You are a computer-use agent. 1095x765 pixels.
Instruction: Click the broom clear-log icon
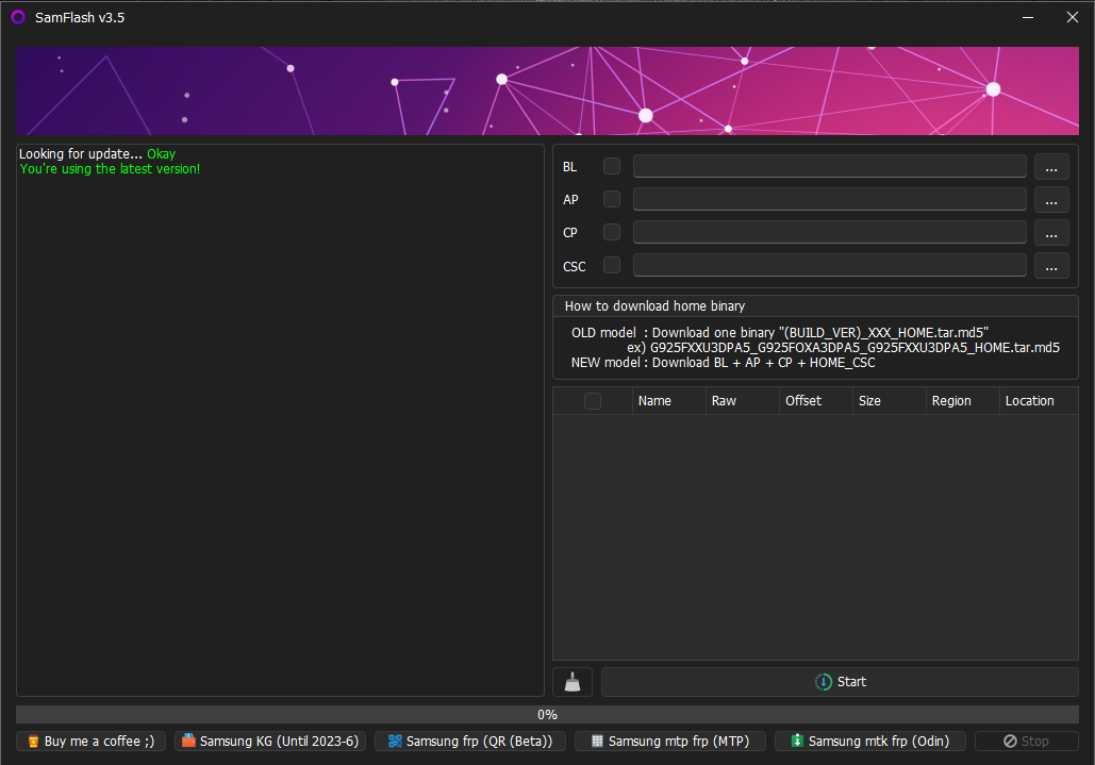pyautogui.click(x=572, y=682)
